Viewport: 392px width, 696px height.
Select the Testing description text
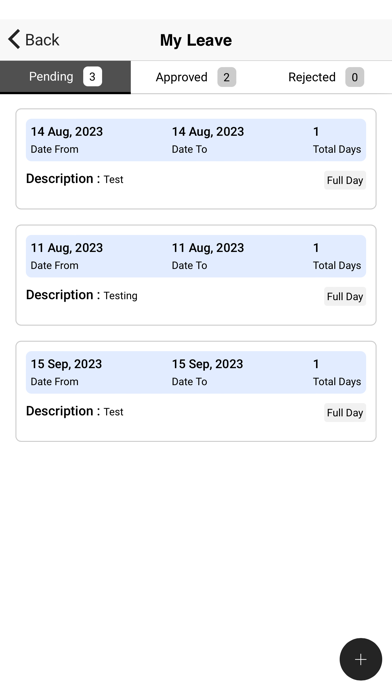tap(120, 296)
